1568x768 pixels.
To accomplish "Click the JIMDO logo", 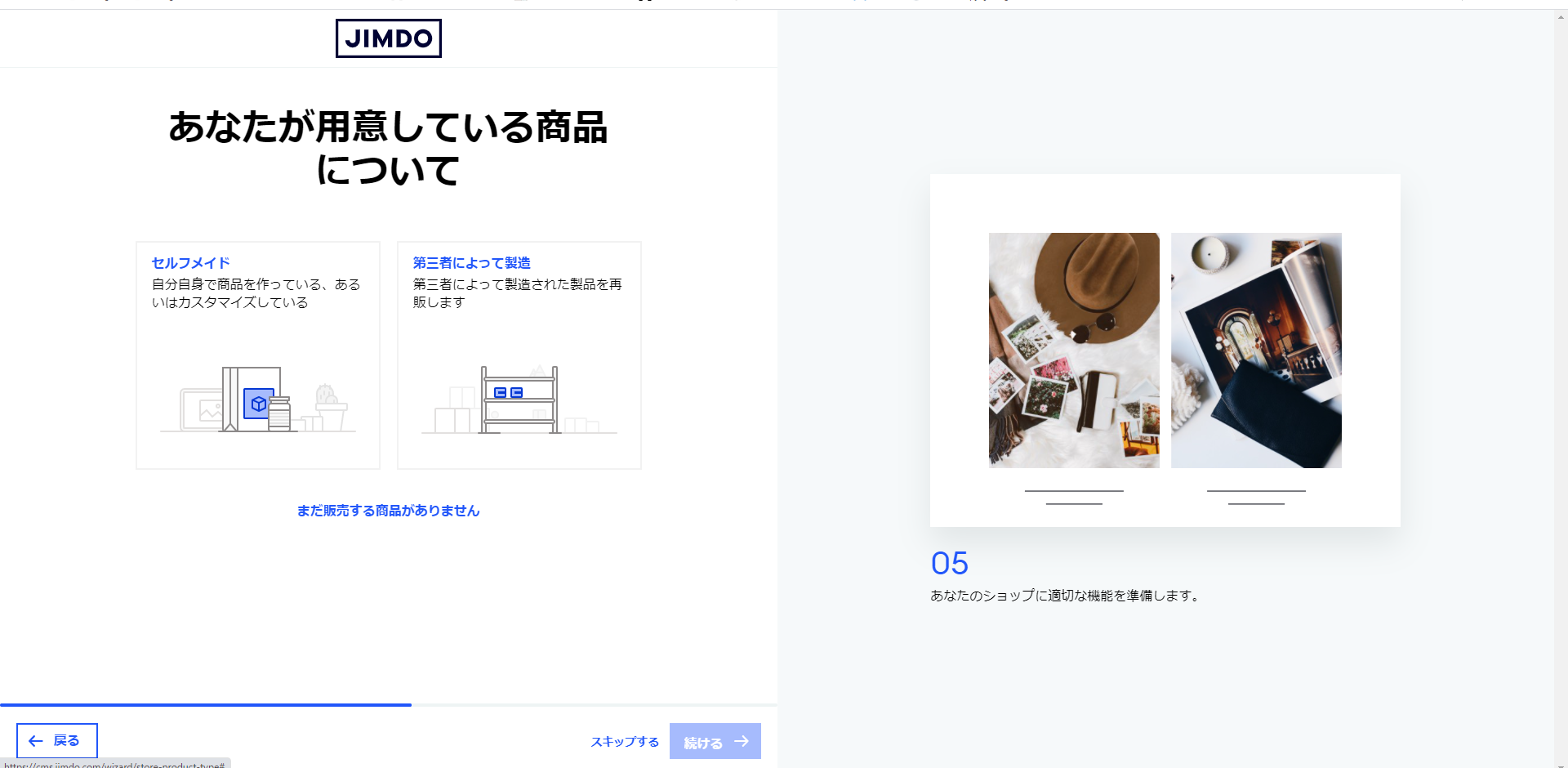I will tap(388, 38).
